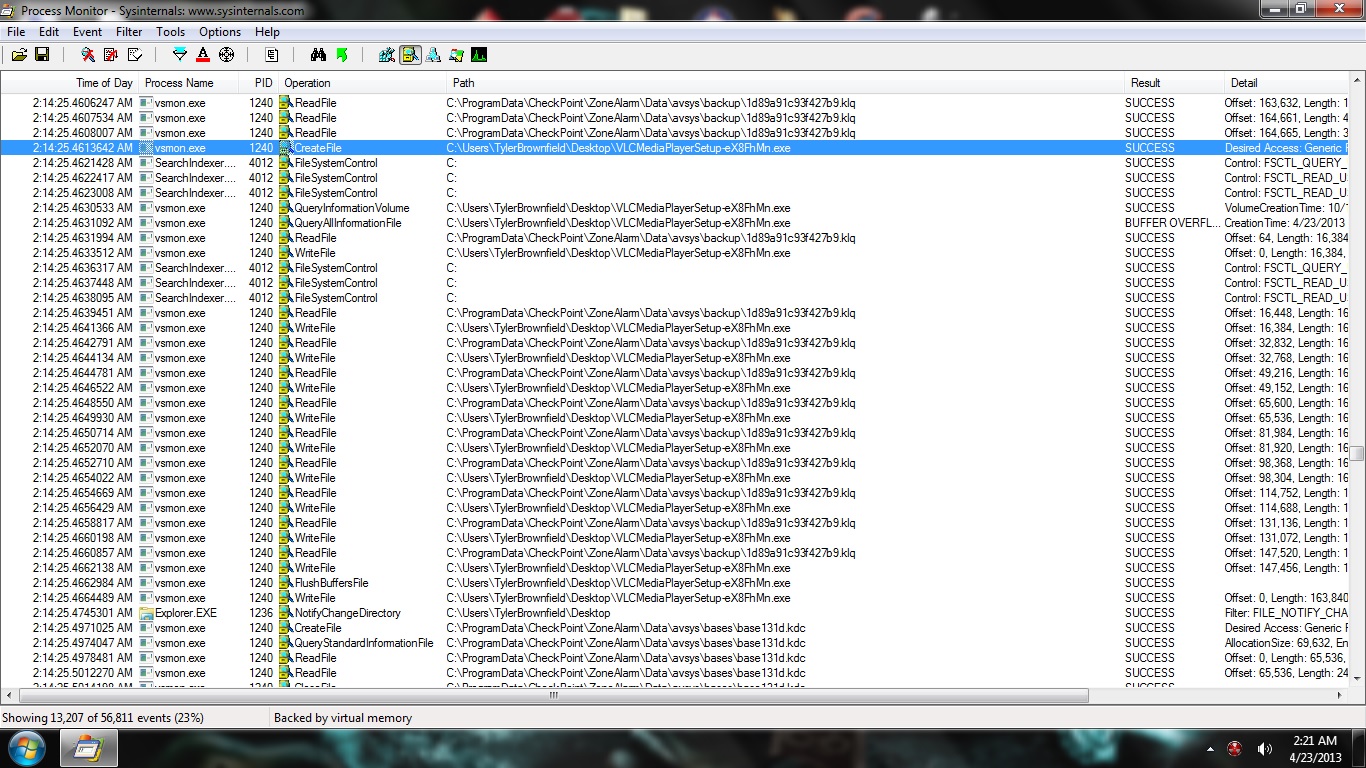Image resolution: width=1366 pixels, height=768 pixels.
Task: Click Desktop path in the NotifyChangeDirectory row
Action: [x=528, y=613]
